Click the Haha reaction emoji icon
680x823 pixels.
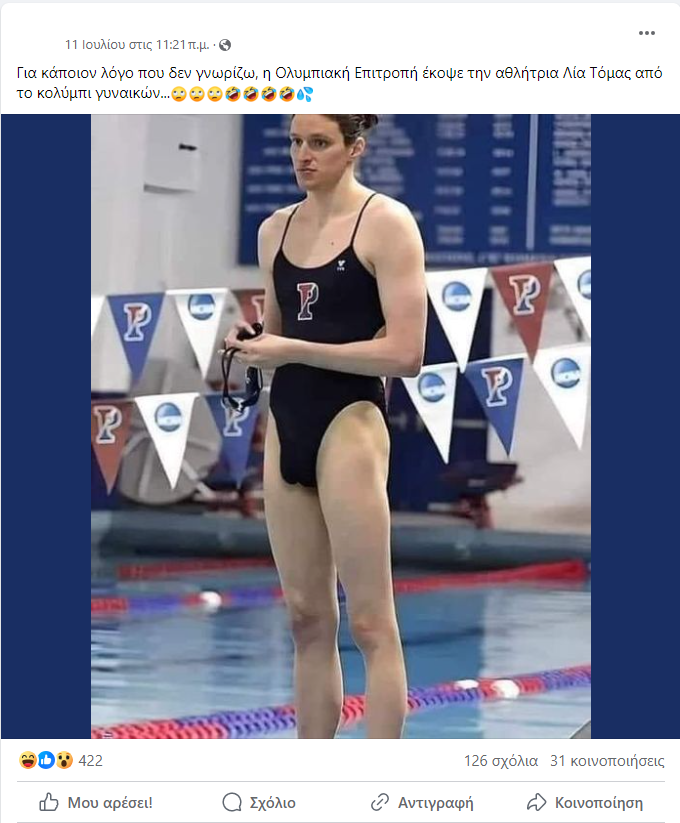28,760
